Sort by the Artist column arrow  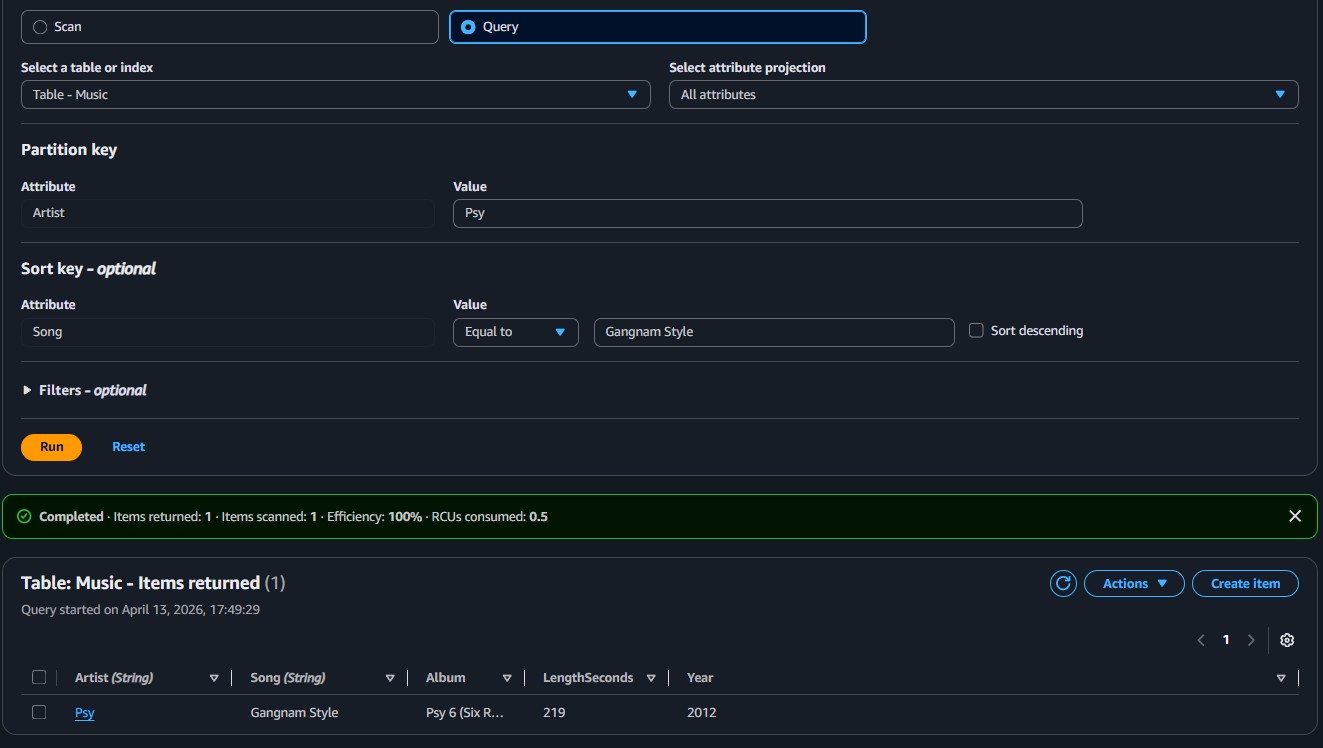[214, 678]
